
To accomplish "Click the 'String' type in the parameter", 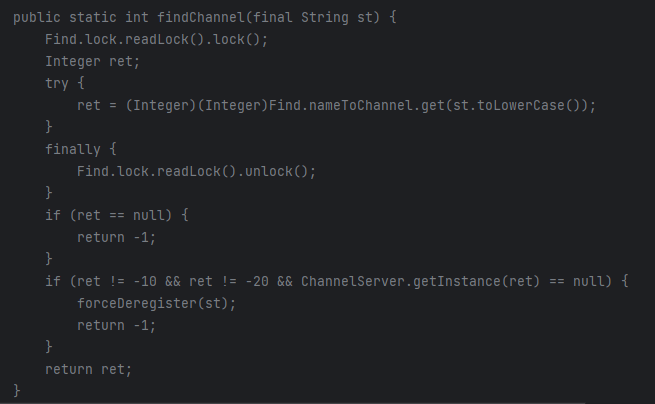I will point(325,18).
